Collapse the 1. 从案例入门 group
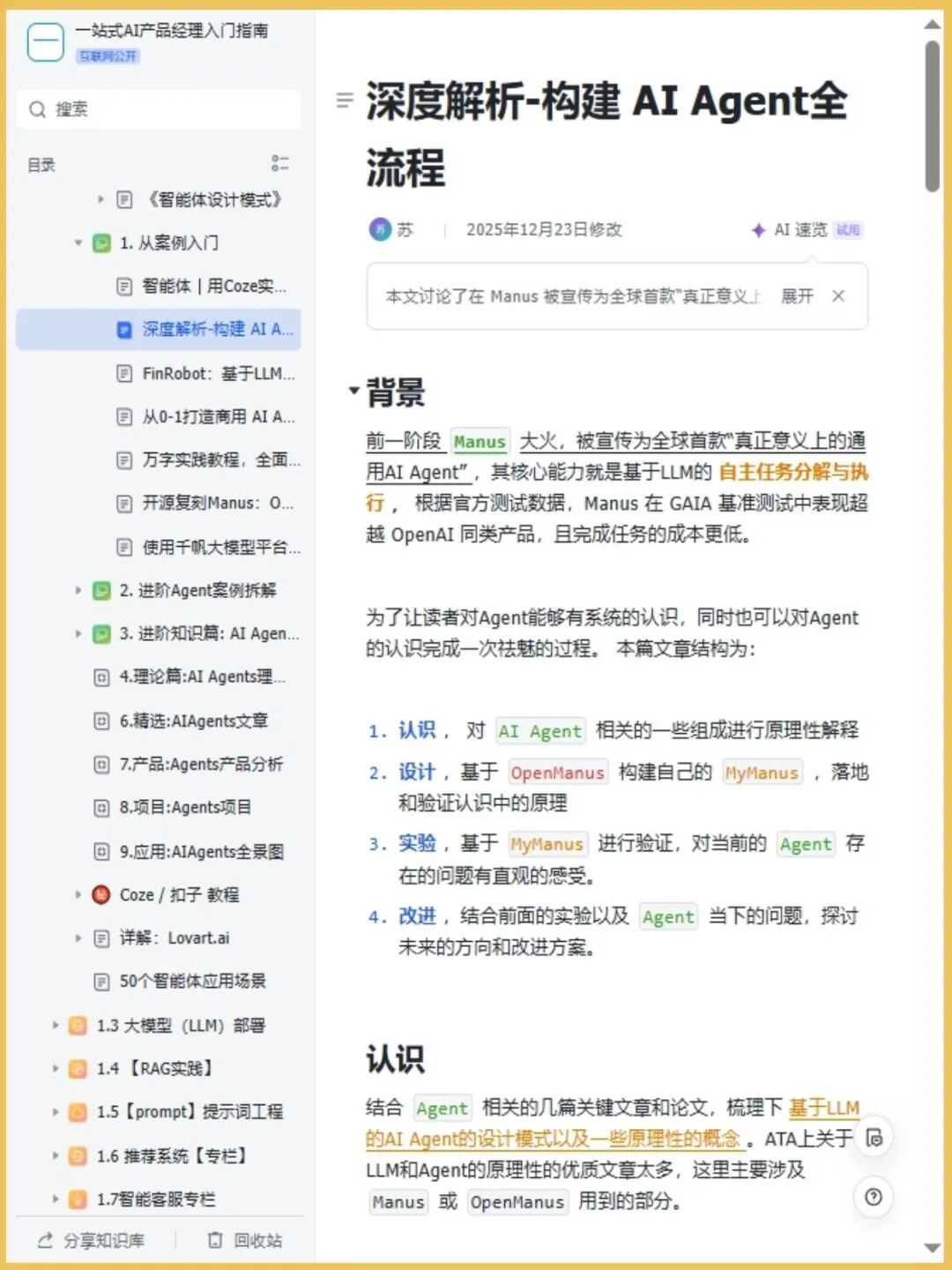This screenshot has height=1270, width=952. pos(78,243)
